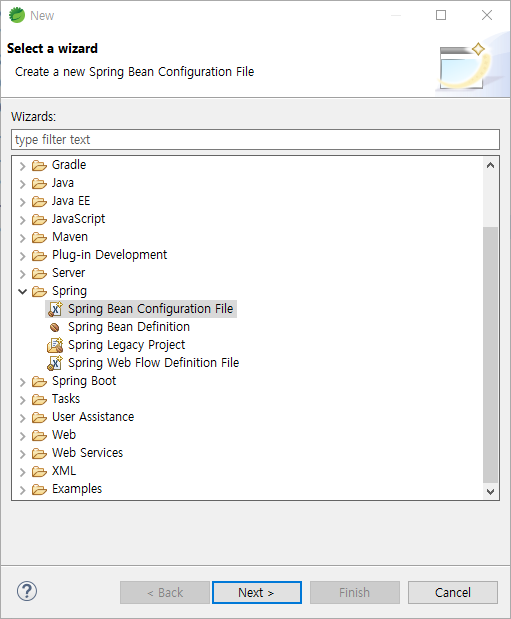Click the Spring Boot folder icon
Image resolution: width=511 pixels, height=619 pixels.
point(39,381)
